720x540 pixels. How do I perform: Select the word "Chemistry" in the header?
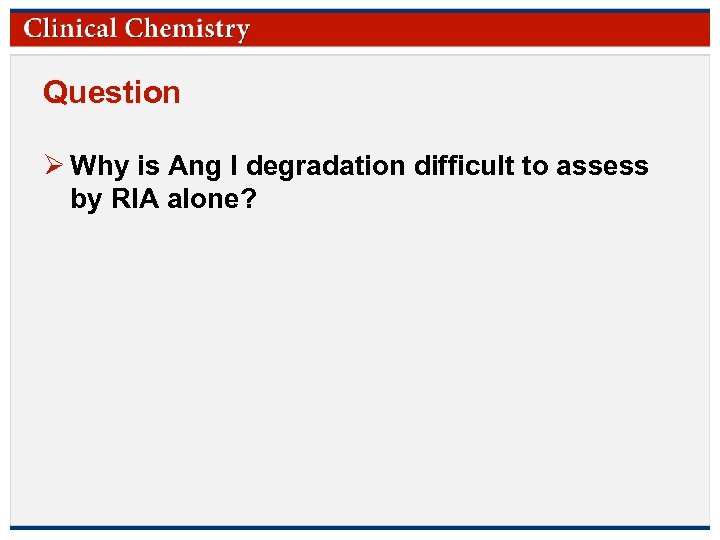point(187,29)
